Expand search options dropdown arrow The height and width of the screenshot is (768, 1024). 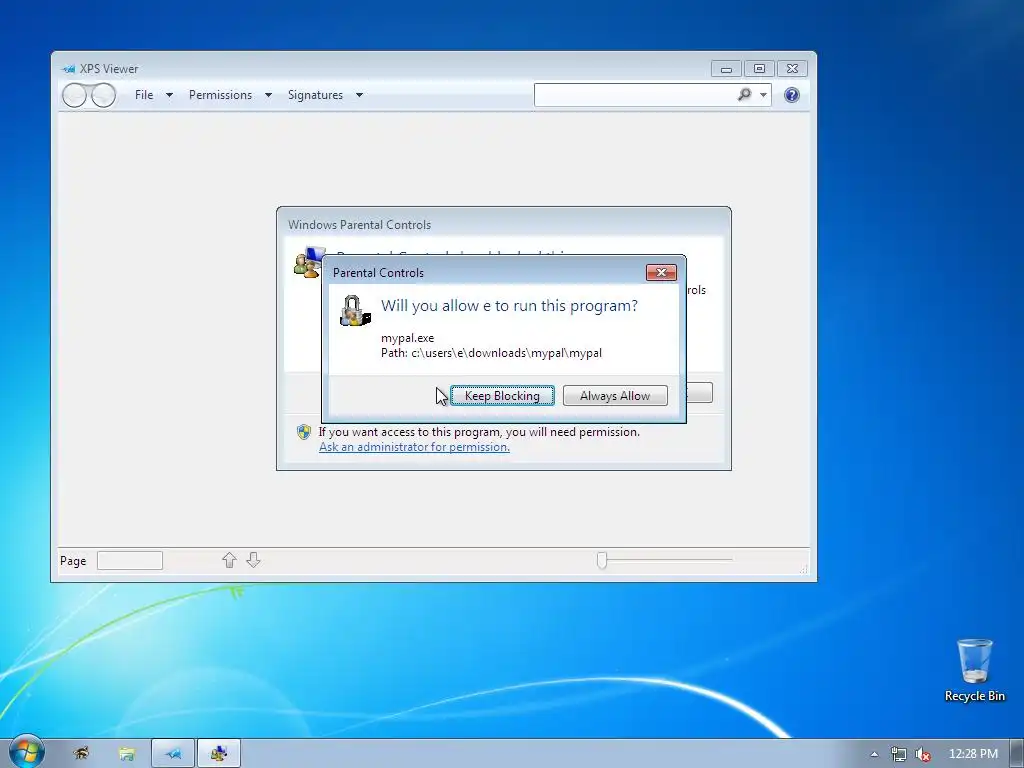click(x=763, y=95)
